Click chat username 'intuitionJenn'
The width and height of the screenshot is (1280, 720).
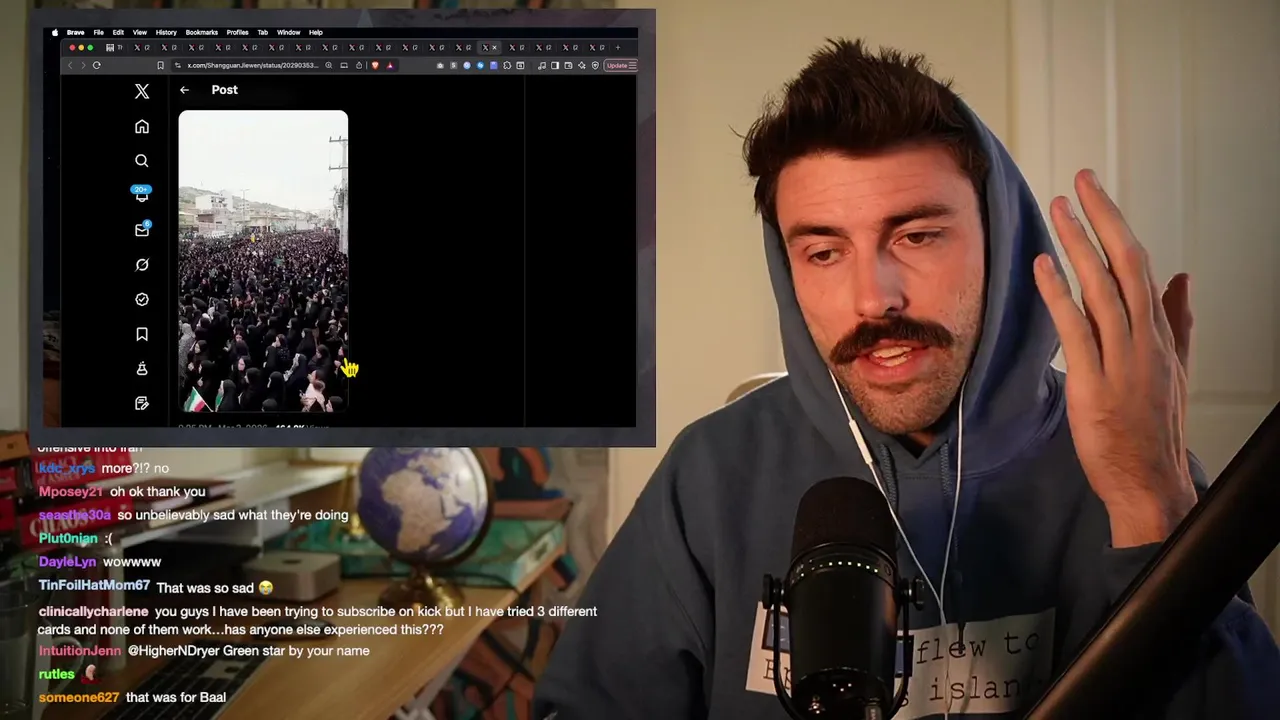coord(79,651)
